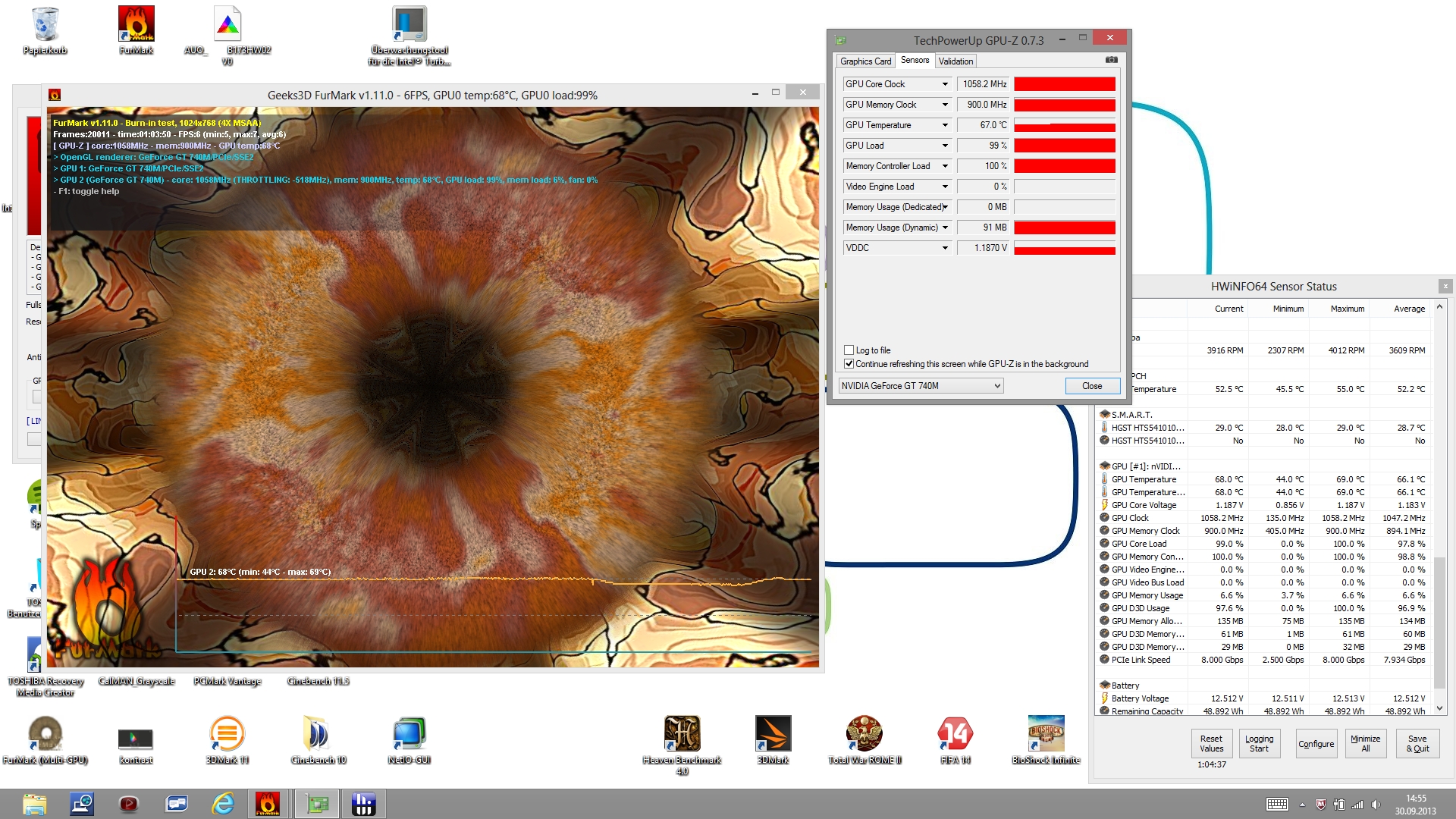Open the Papierkorb recycle bin desktop icon
1456x819 pixels.
(x=45, y=30)
